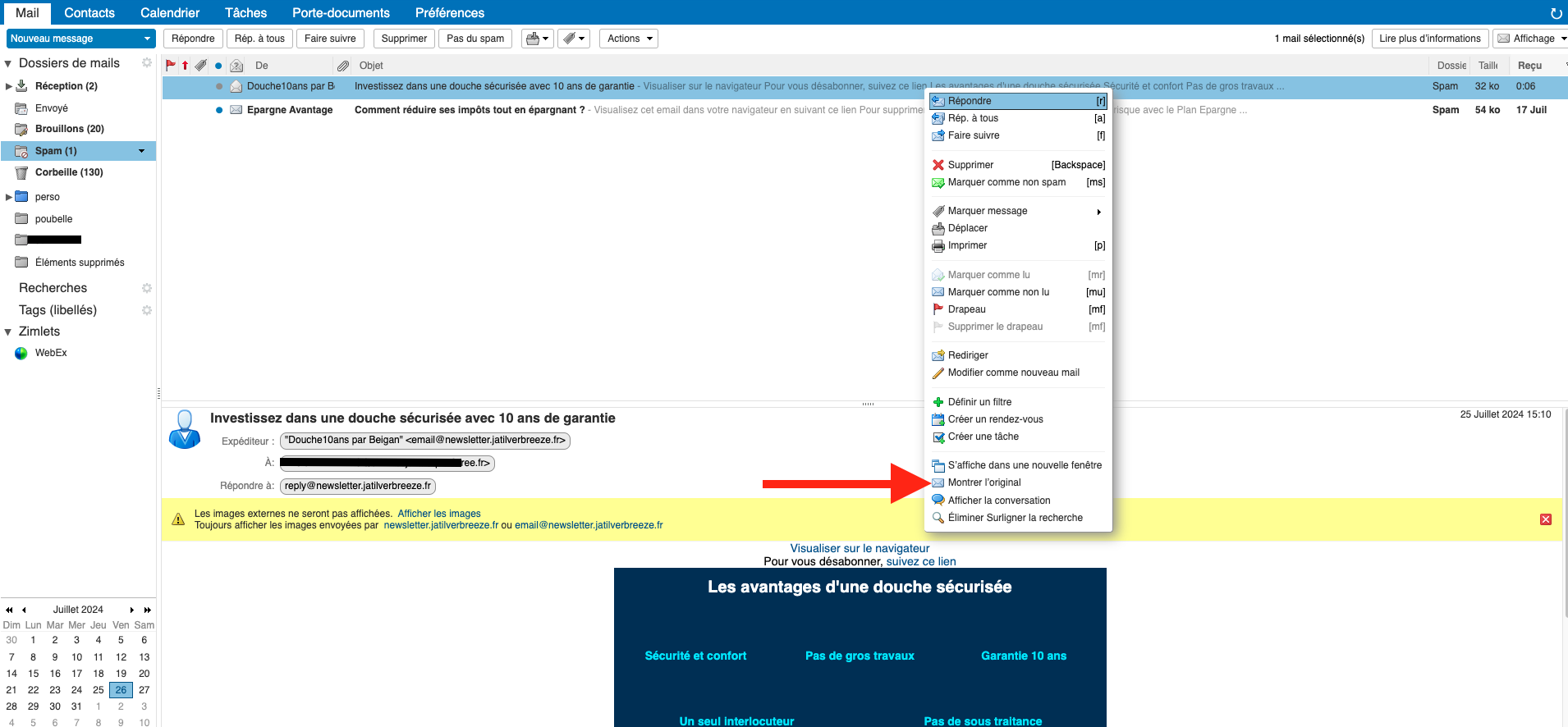Expand the perso folder tree
Viewport: 1568px width, 727px height.
tap(8, 197)
